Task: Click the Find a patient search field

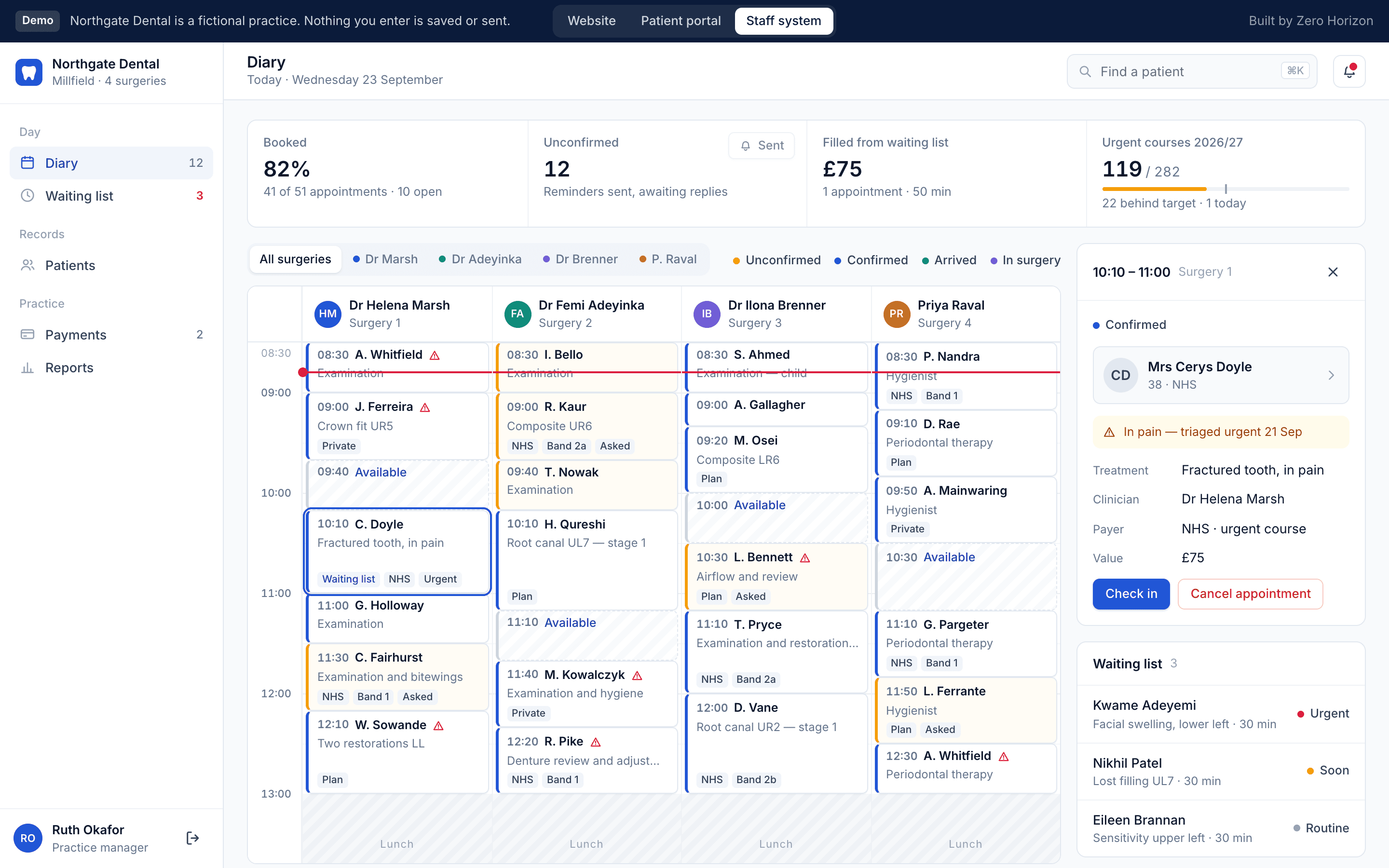Action: [1192, 71]
